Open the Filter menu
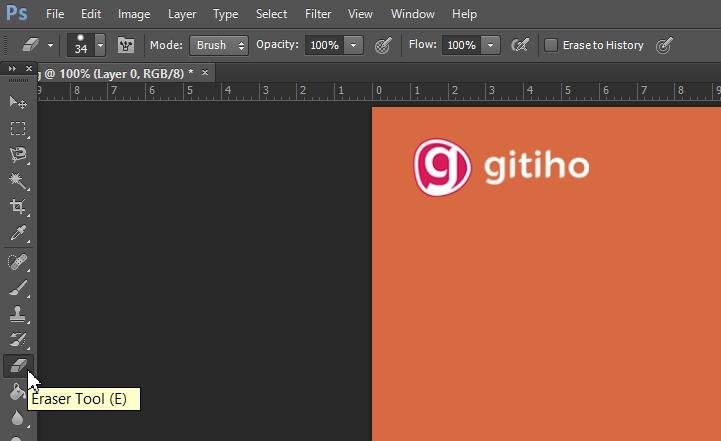 click(x=318, y=14)
